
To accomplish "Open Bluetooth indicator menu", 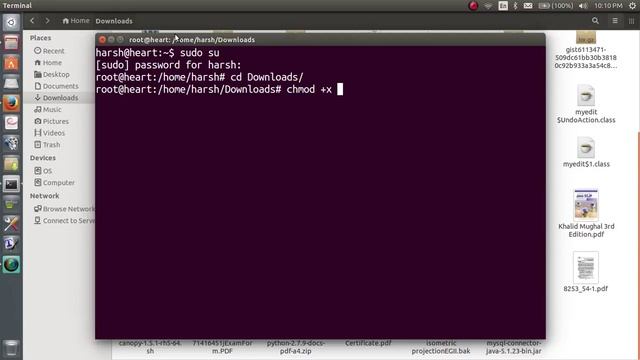I will tap(516, 6).
